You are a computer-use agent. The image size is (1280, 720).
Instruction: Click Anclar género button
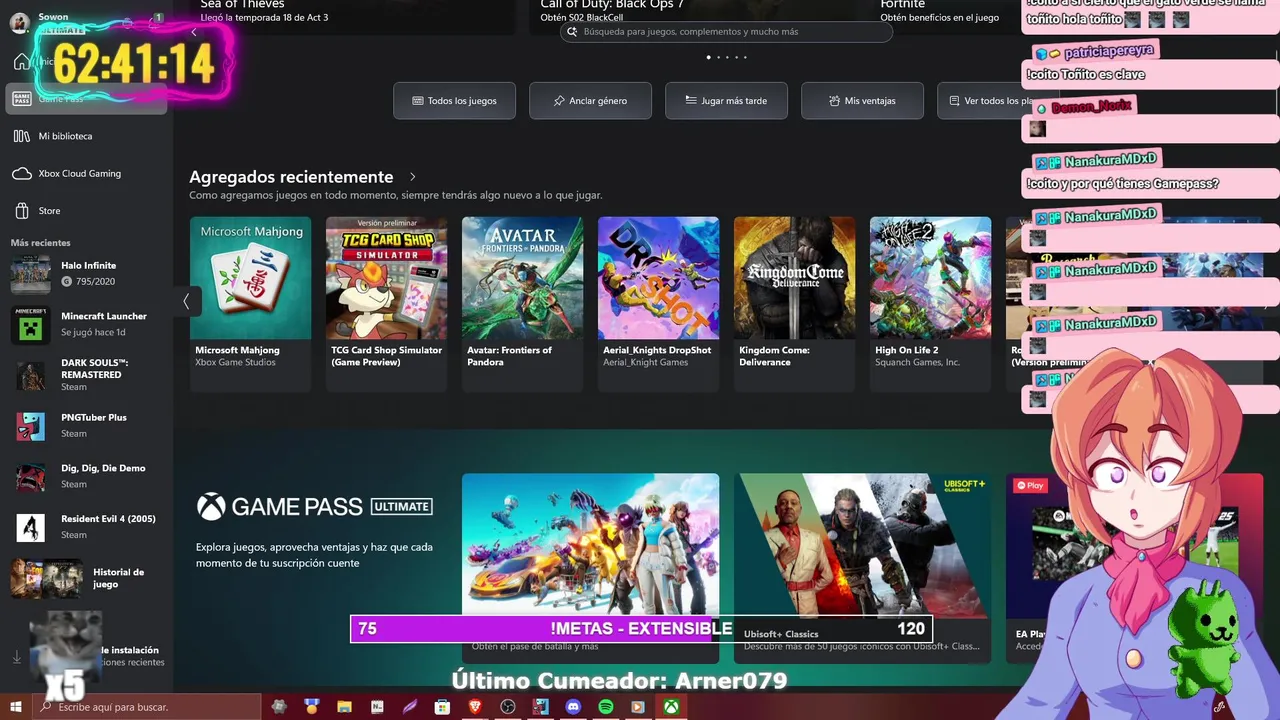pos(590,101)
